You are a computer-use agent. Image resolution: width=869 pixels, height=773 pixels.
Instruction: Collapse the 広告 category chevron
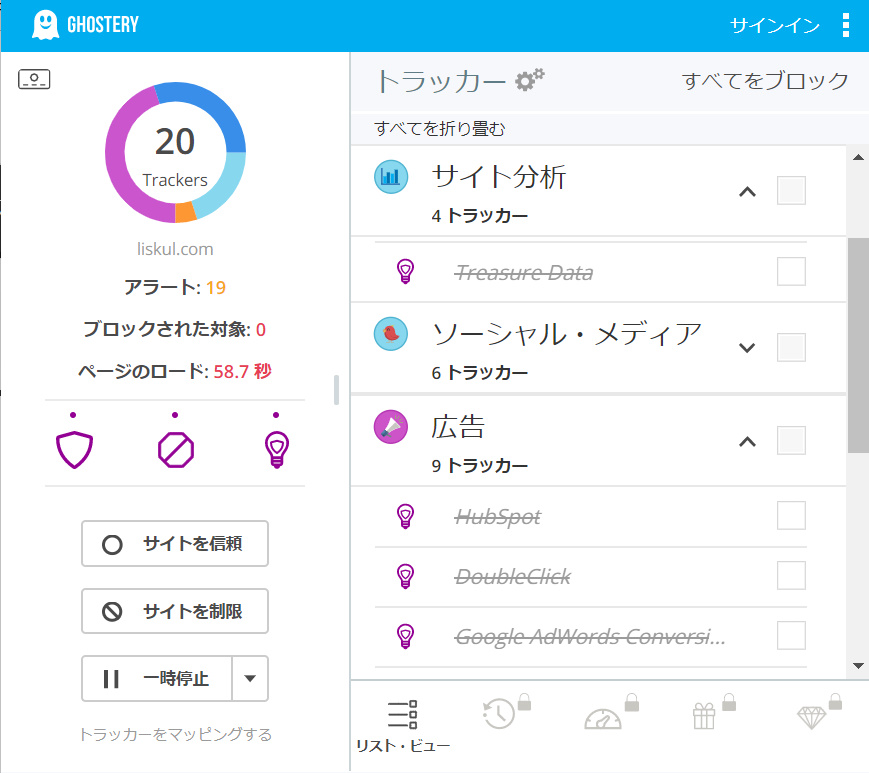747,442
